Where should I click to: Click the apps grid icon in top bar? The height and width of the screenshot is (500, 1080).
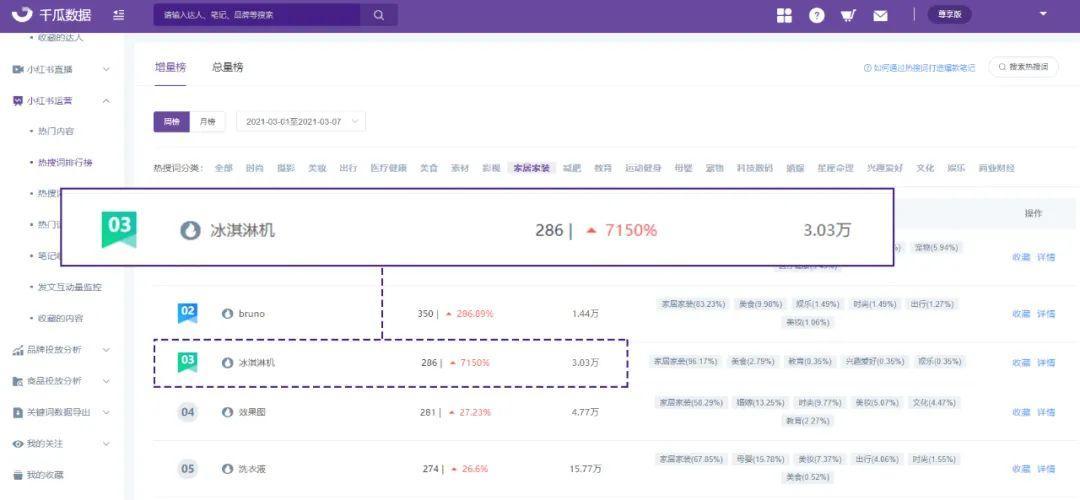click(784, 15)
